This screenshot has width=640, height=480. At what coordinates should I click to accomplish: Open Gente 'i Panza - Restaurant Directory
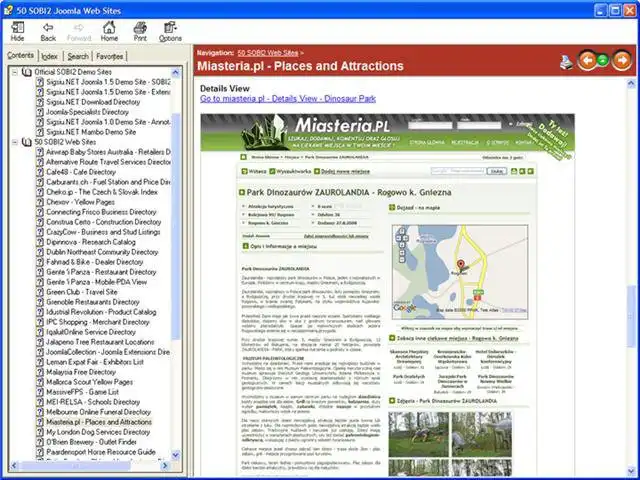point(101,272)
